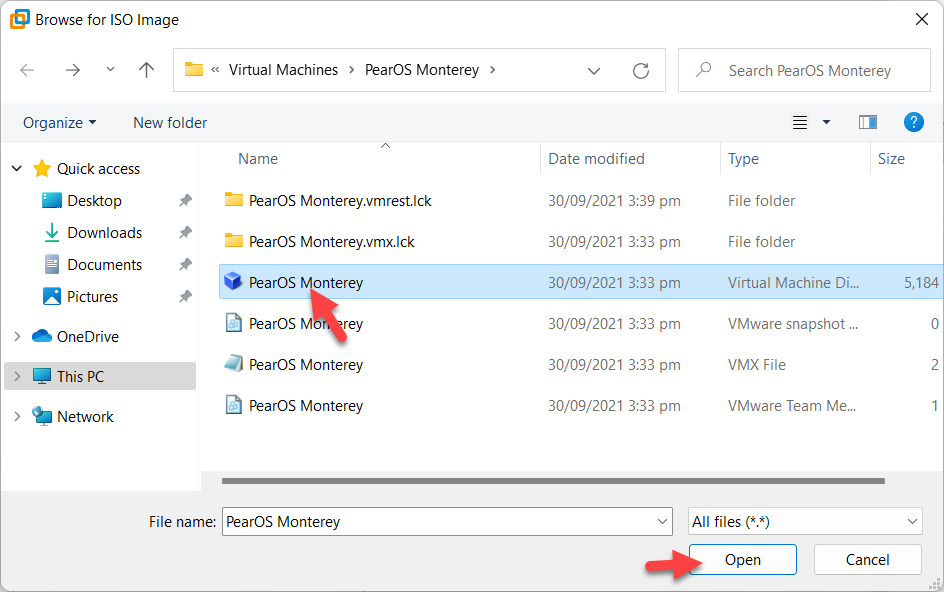The image size is (944, 592).
Task: Select Quick access in navigation pane
Action: coord(98,169)
